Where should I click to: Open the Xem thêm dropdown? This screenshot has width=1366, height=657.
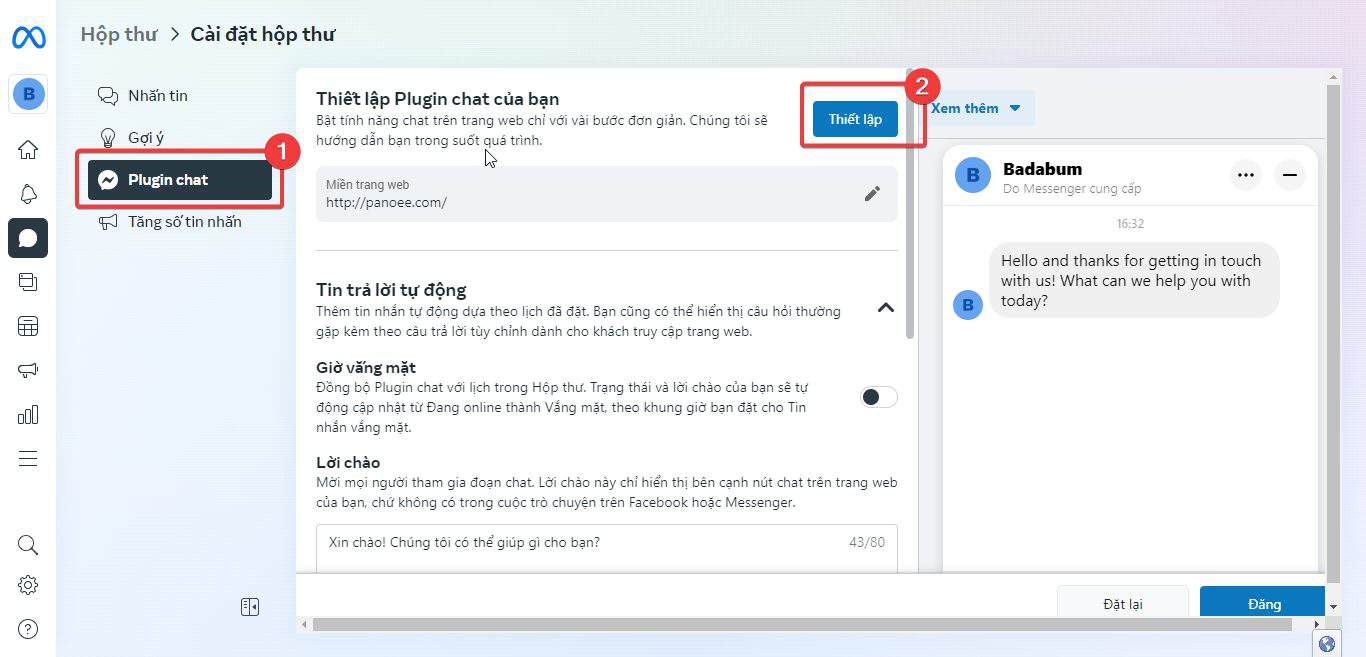click(x=975, y=108)
